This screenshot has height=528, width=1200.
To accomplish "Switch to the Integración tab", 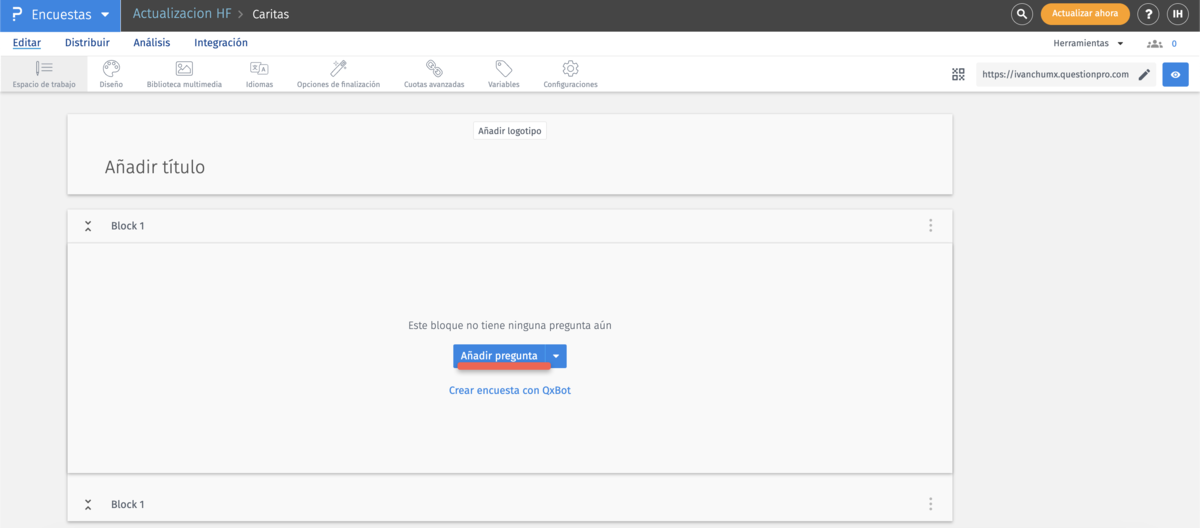I will point(221,43).
